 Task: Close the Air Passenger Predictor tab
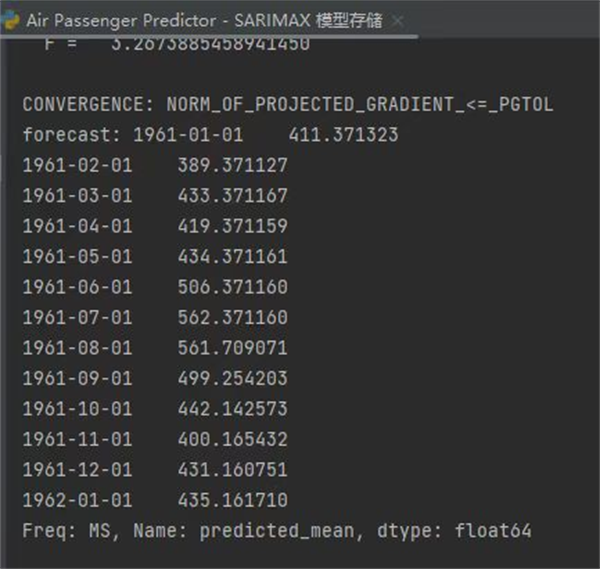coord(397,20)
